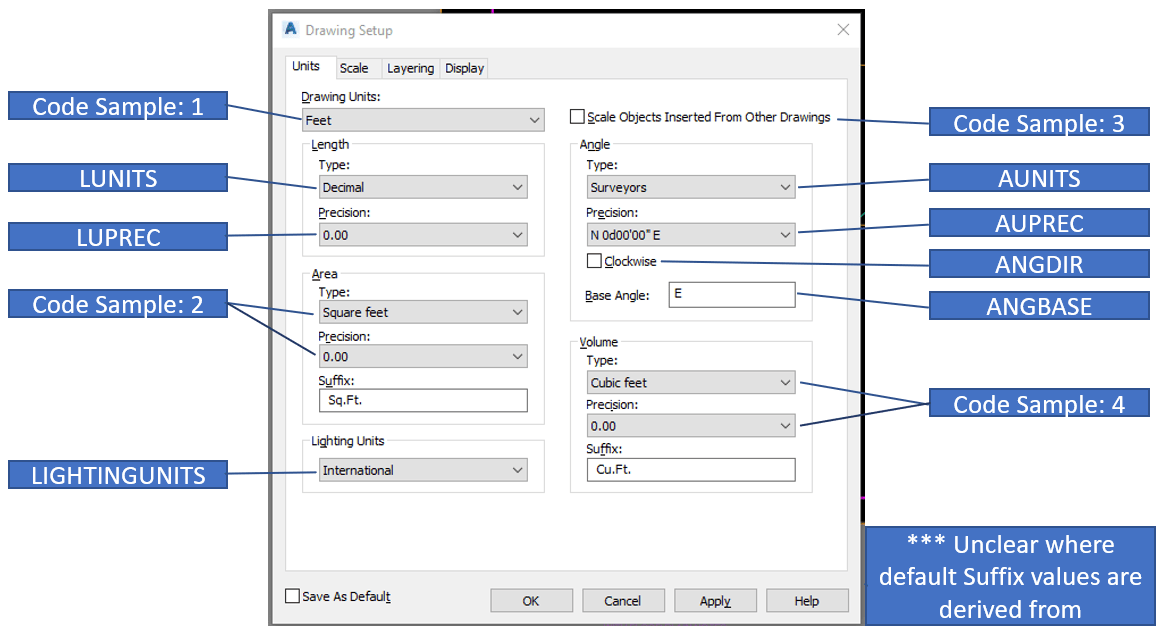Click the Cancel button
Viewport: 1166px width, 632px height.
pos(623,600)
